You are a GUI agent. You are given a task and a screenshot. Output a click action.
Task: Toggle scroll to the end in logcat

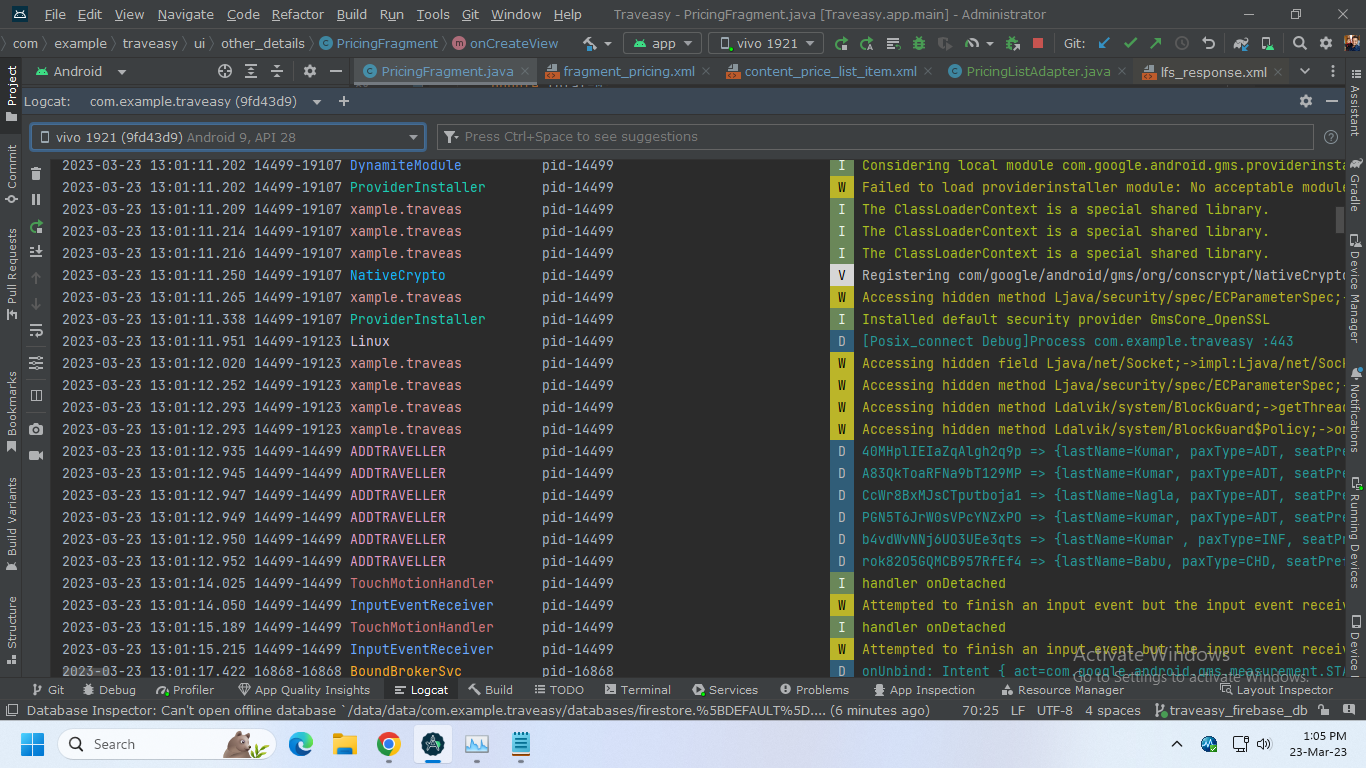coord(36,252)
